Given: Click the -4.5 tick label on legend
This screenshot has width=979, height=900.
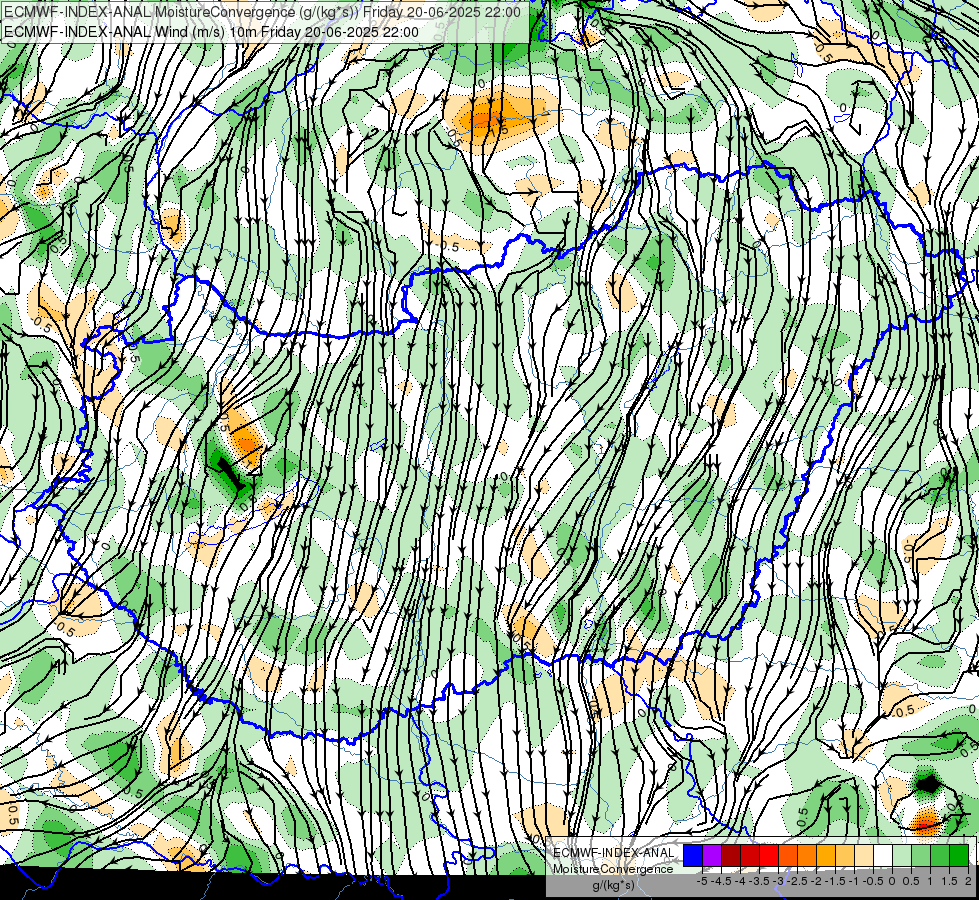Looking at the screenshot, I should (721, 881).
